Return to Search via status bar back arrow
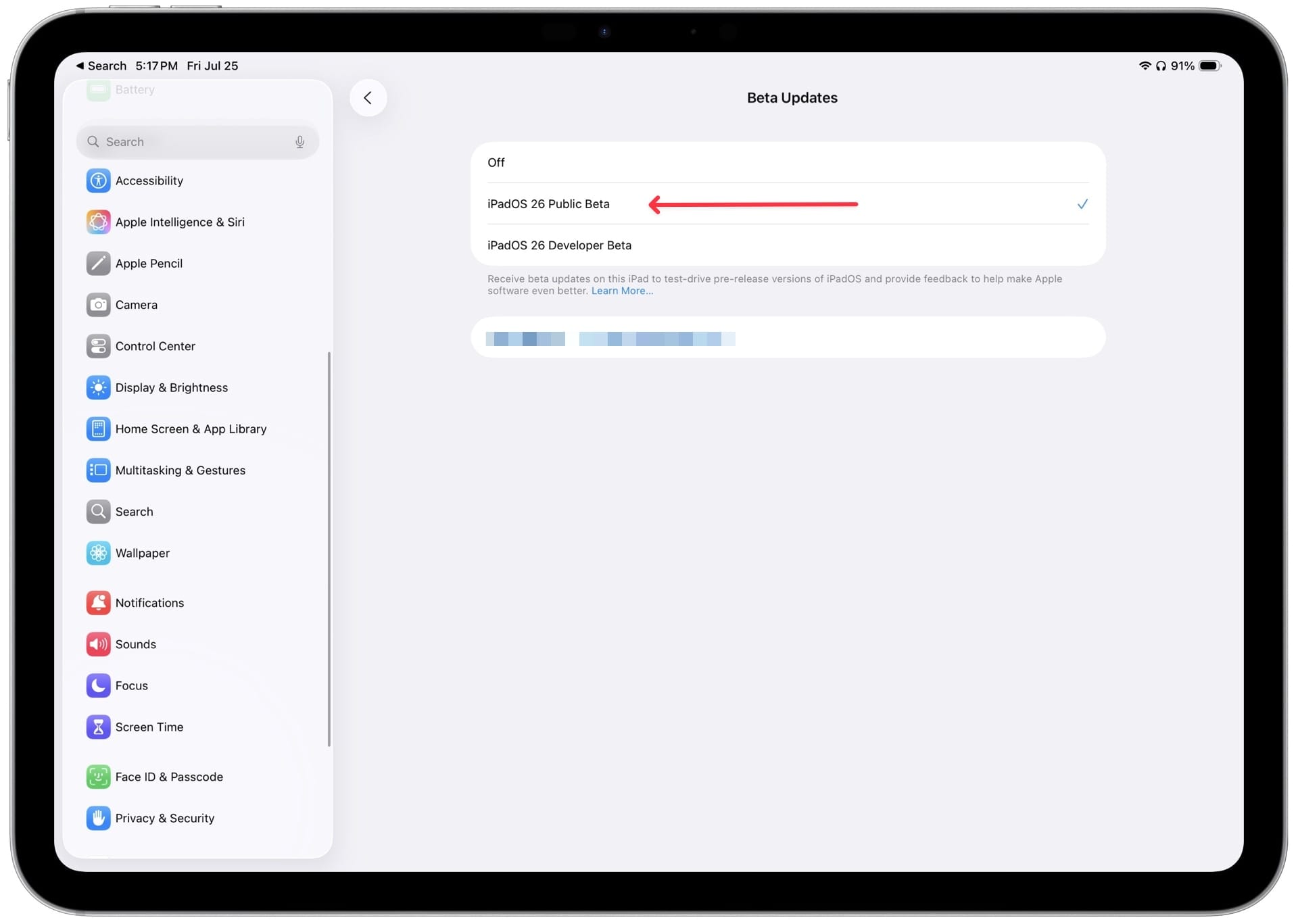1298x924 pixels. [x=101, y=66]
